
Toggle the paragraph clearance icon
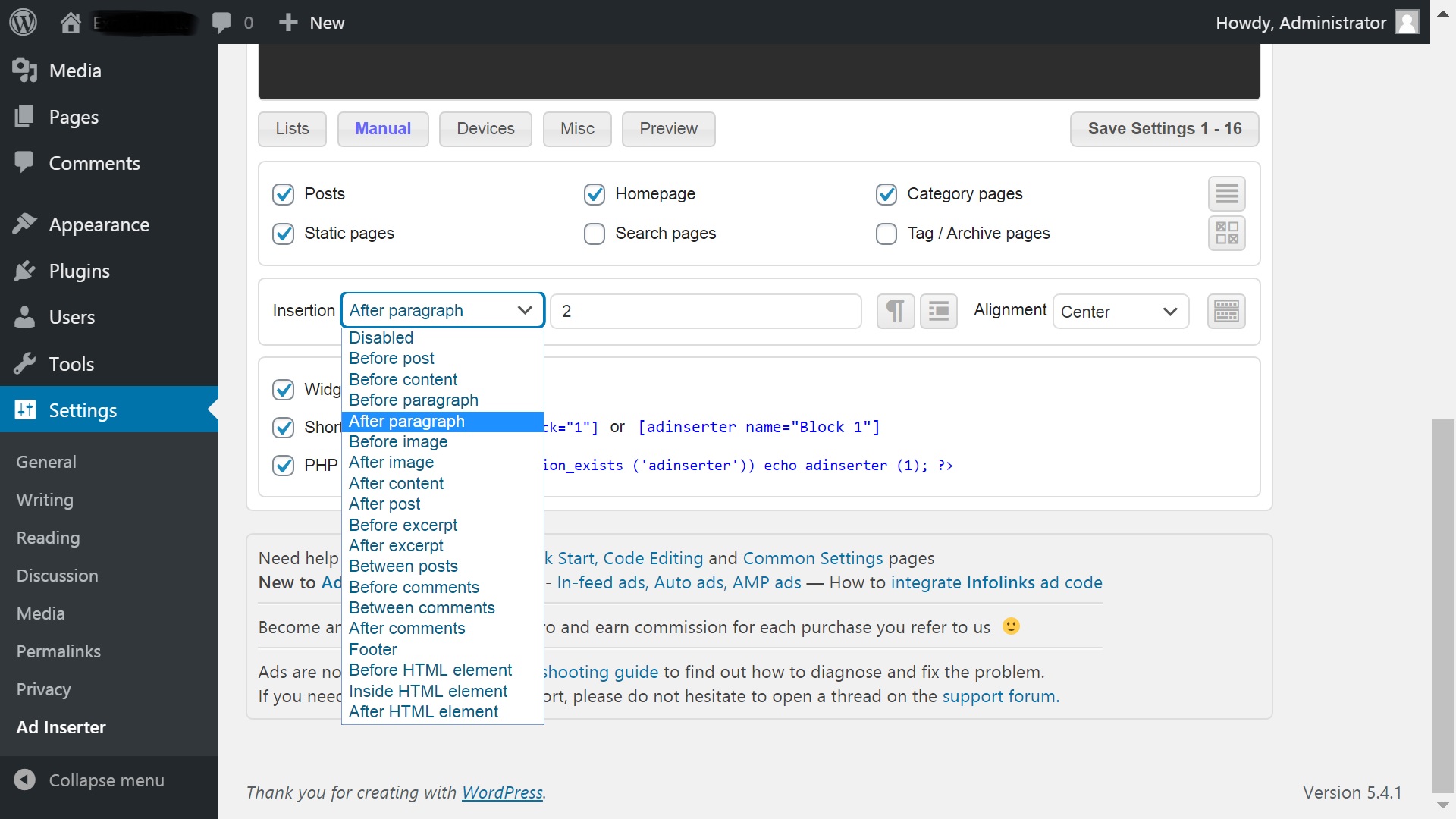(938, 311)
